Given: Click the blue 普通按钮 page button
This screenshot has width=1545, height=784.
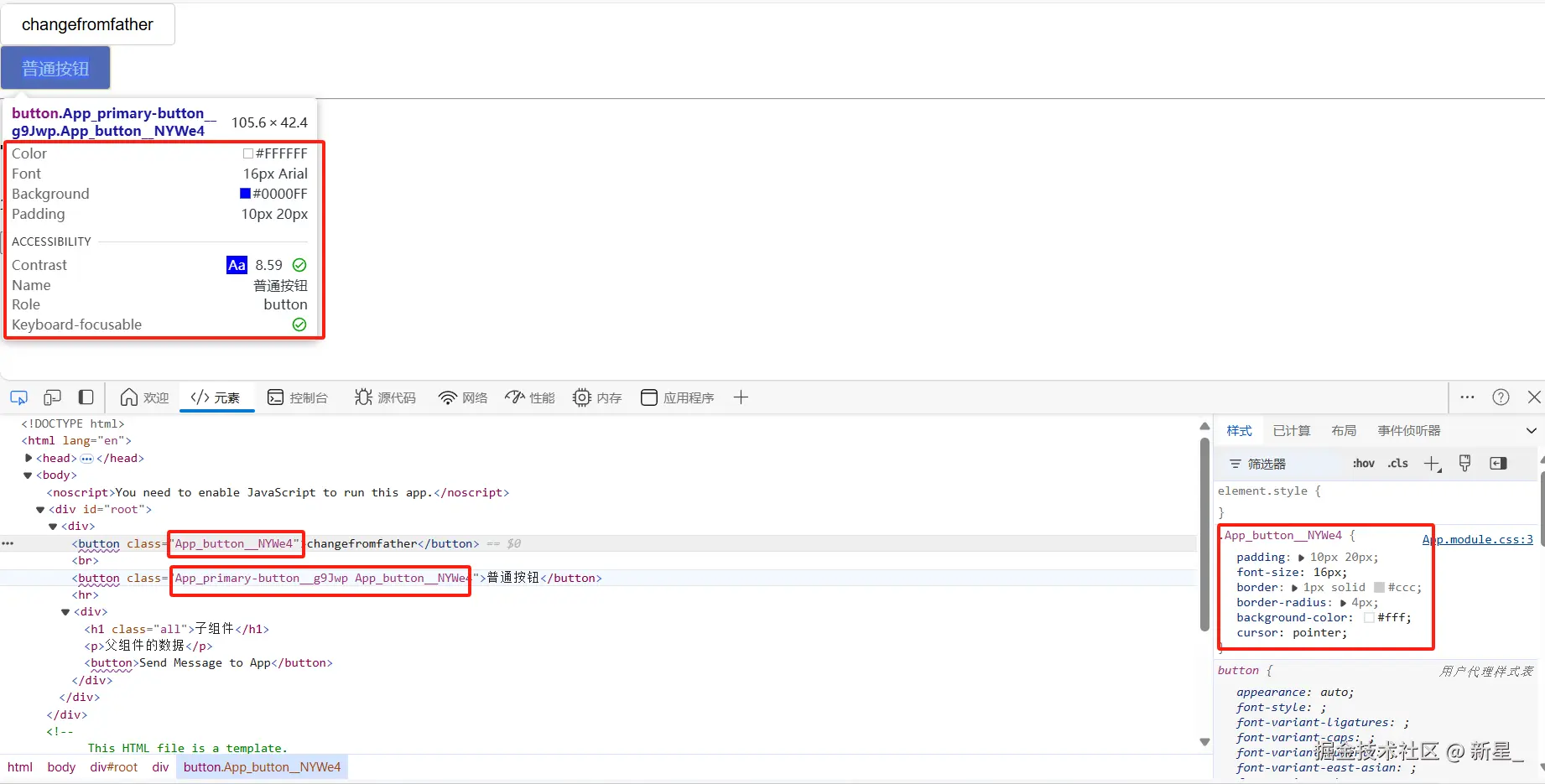Looking at the screenshot, I should point(55,68).
